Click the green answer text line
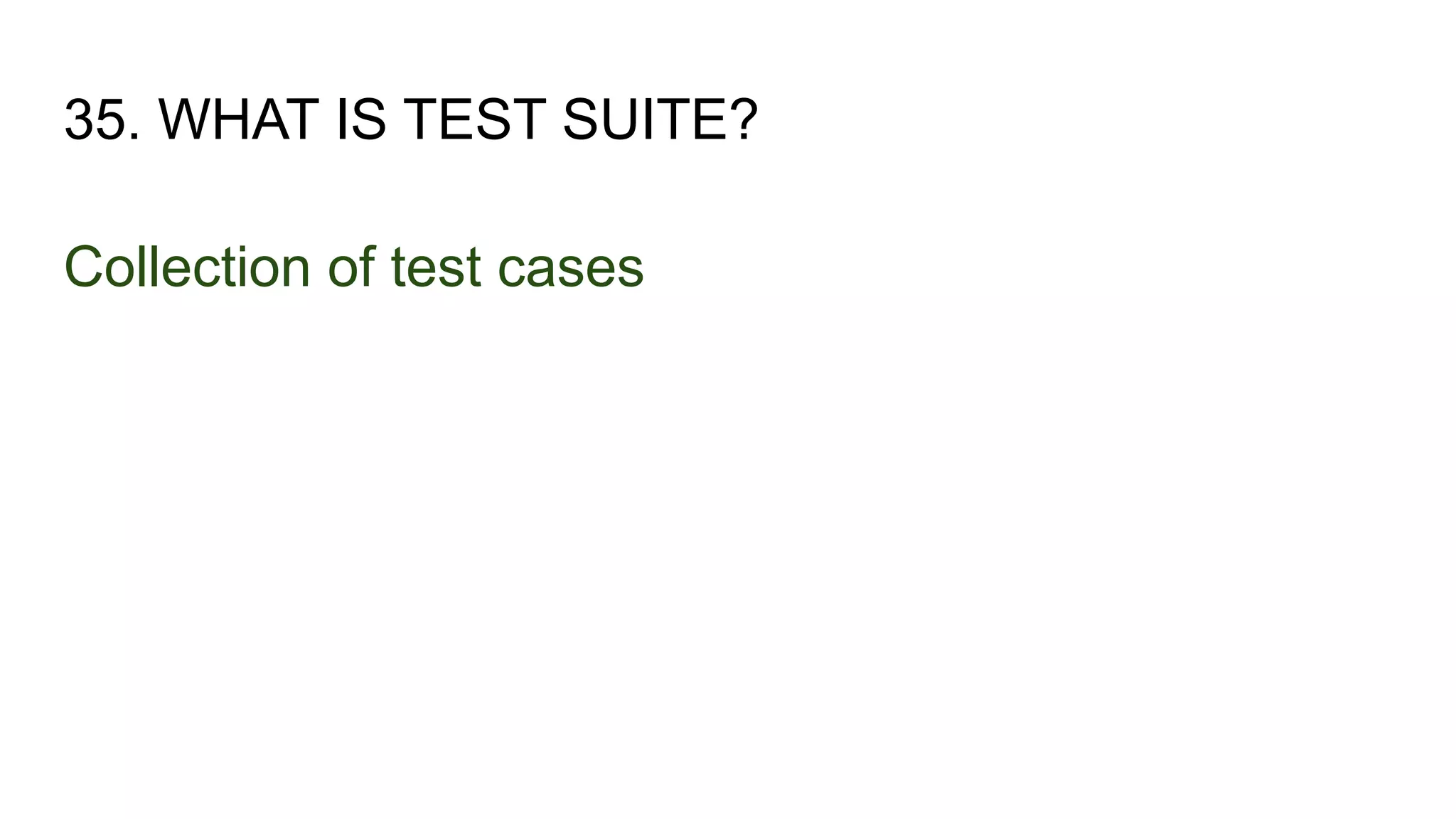This screenshot has height=819, width=1456. coord(354,267)
